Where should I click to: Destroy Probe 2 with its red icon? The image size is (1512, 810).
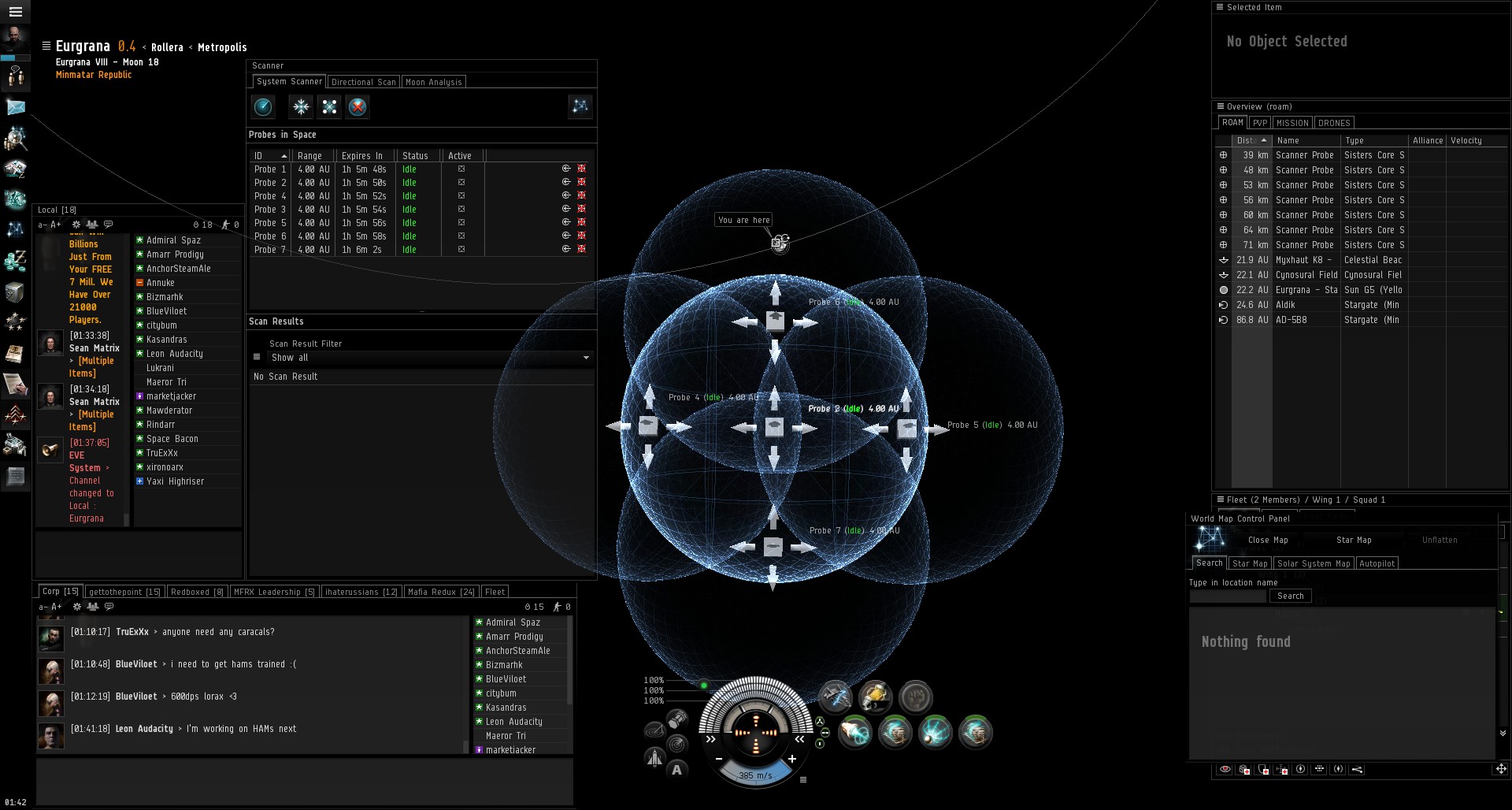pos(582,182)
